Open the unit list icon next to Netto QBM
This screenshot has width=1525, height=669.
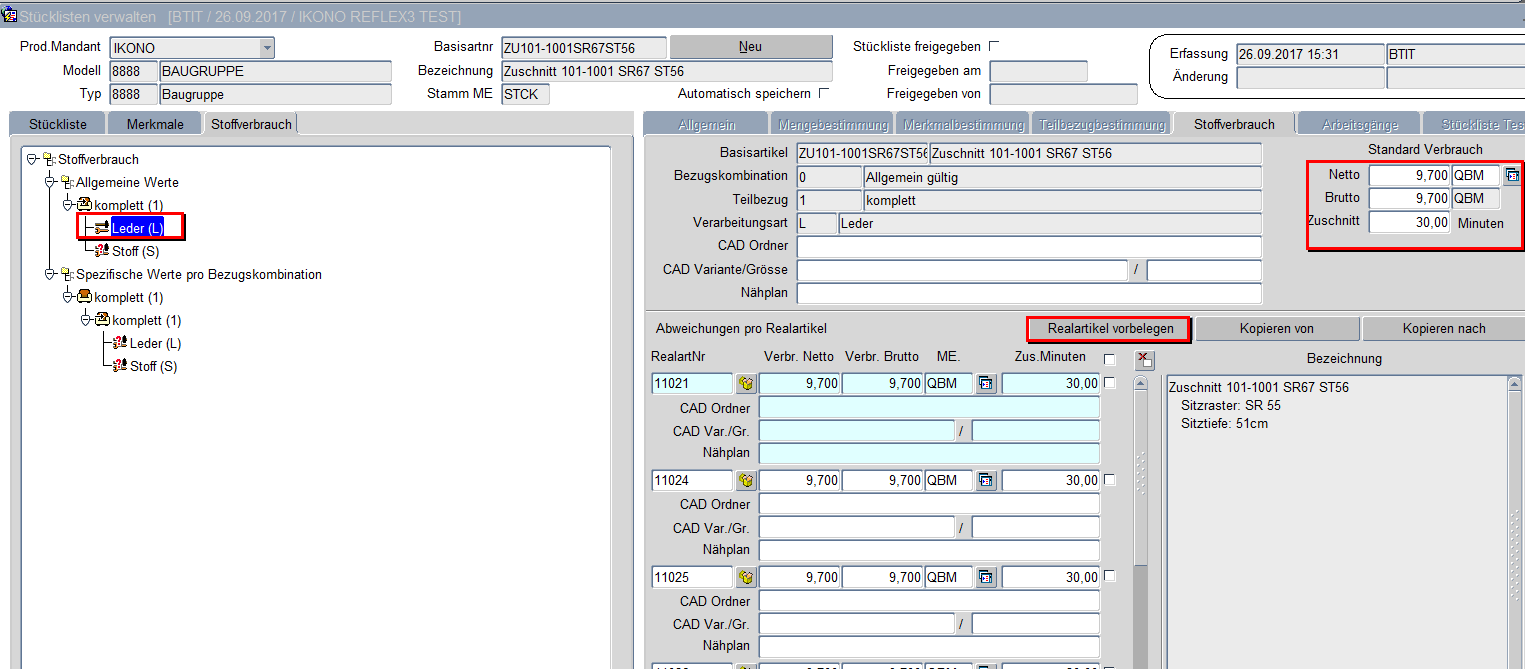(x=1512, y=175)
